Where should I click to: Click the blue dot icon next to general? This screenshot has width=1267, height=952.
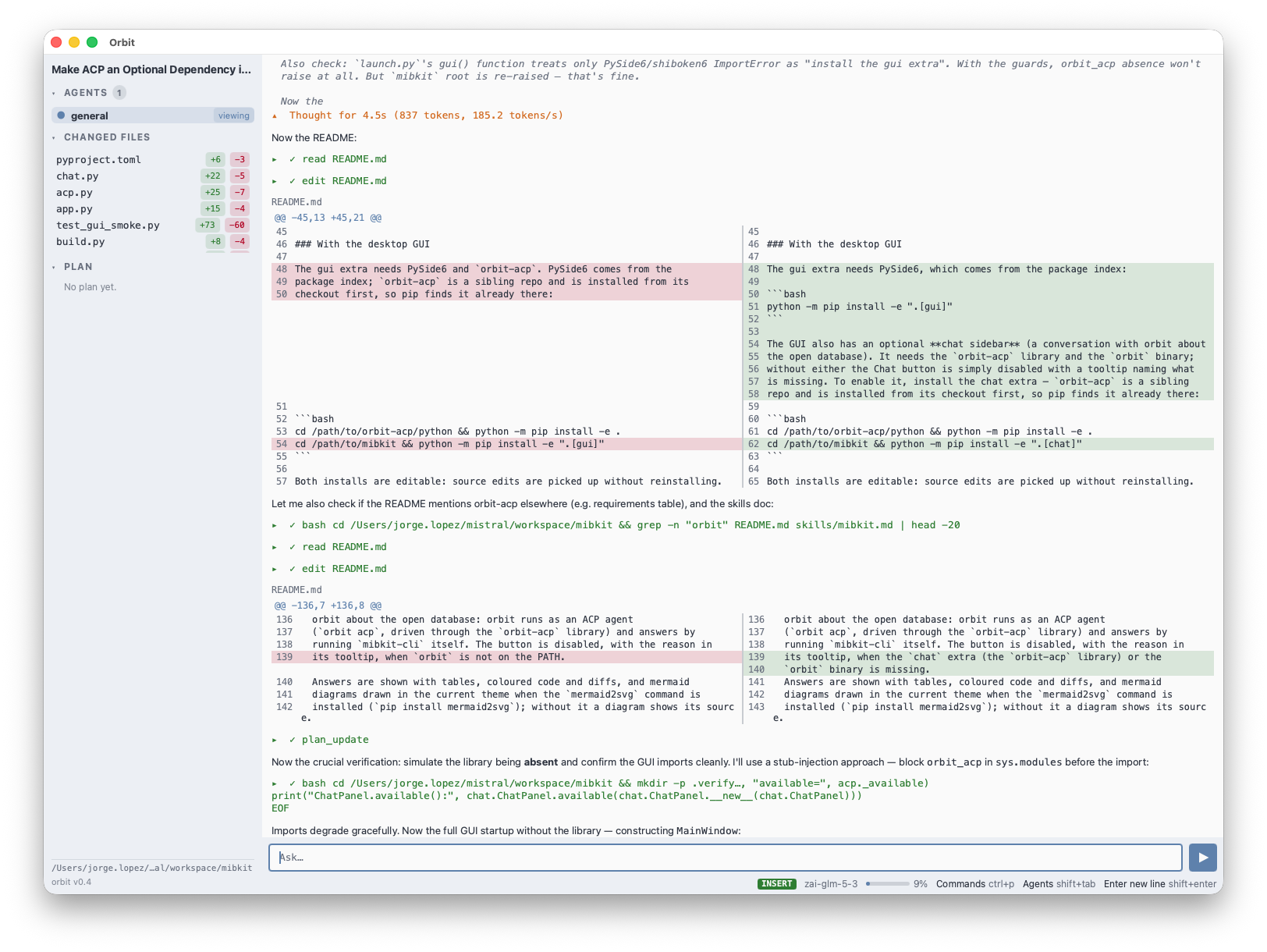61,115
